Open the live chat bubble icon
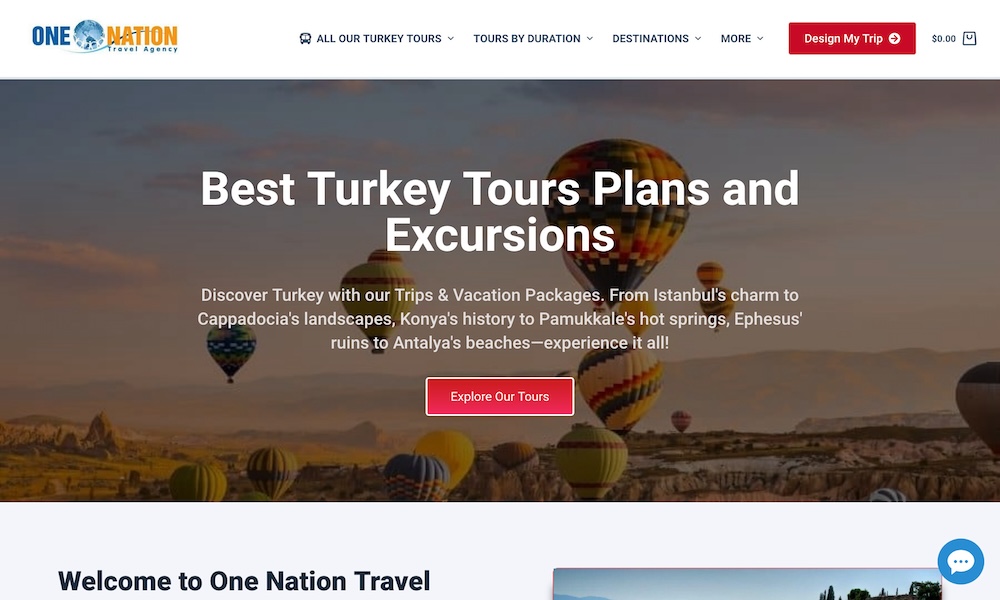The image size is (1000, 600). click(960, 561)
